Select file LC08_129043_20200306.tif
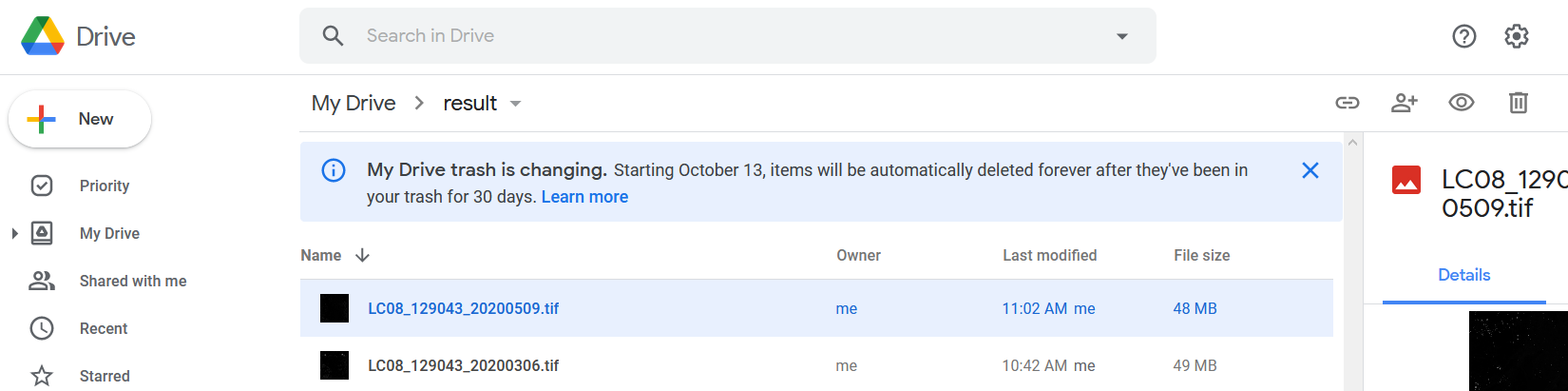The width and height of the screenshot is (1568, 391). [x=463, y=365]
